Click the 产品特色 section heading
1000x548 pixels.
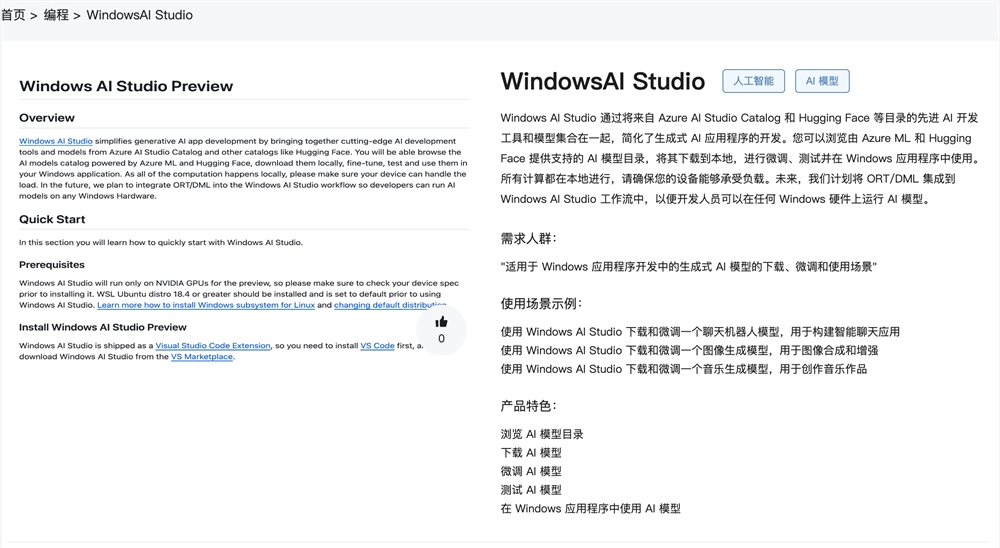529,406
